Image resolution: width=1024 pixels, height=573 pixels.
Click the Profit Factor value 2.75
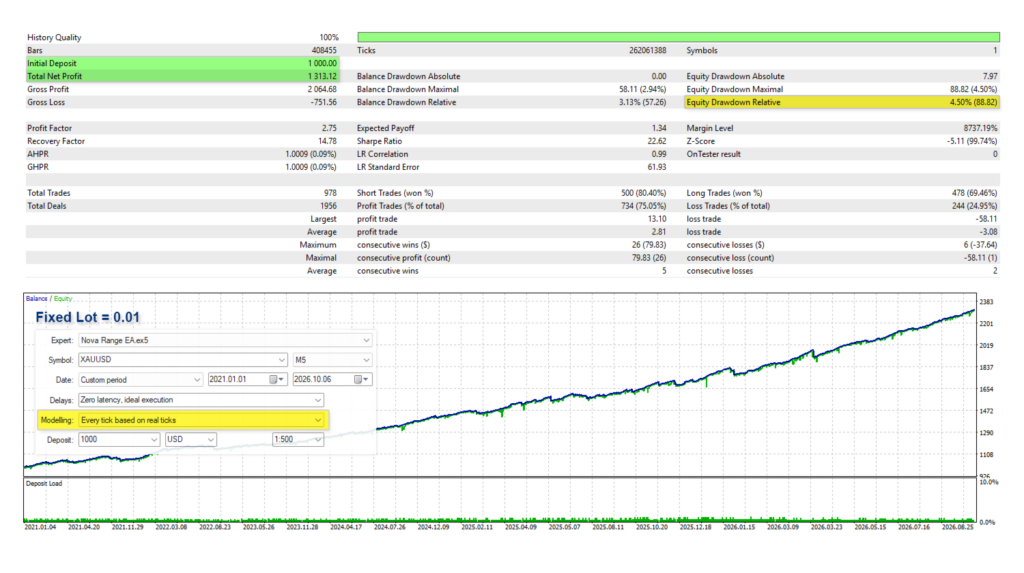click(x=329, y=128)
